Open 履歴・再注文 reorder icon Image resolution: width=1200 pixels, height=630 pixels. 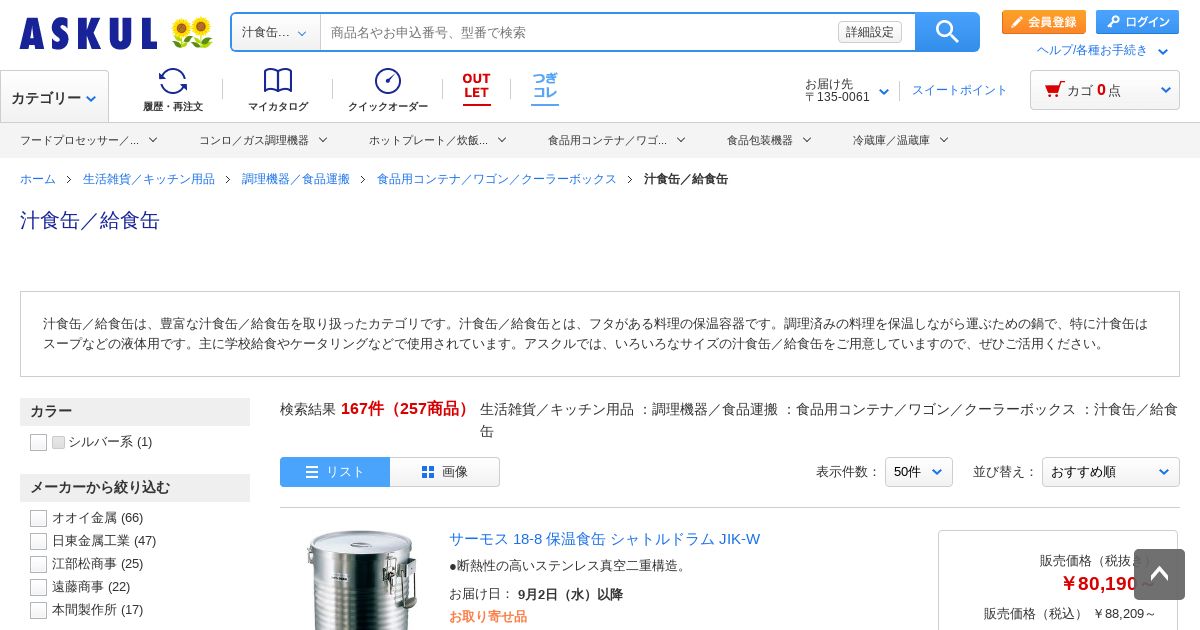coord(173,90)
